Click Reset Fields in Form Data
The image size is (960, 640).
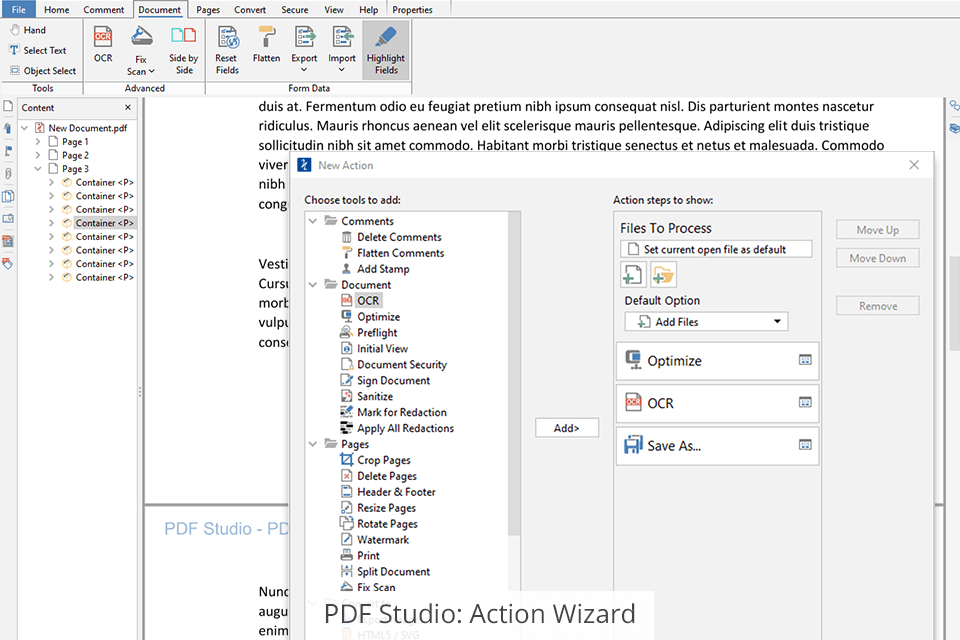[227, 50]
